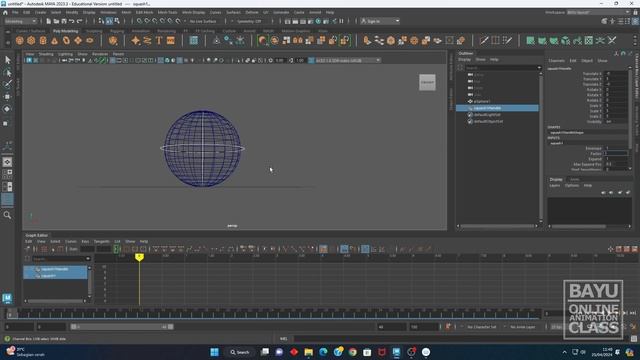
Task: Switch to the Poly Modeling shelf tab
Action: point(65,31)
